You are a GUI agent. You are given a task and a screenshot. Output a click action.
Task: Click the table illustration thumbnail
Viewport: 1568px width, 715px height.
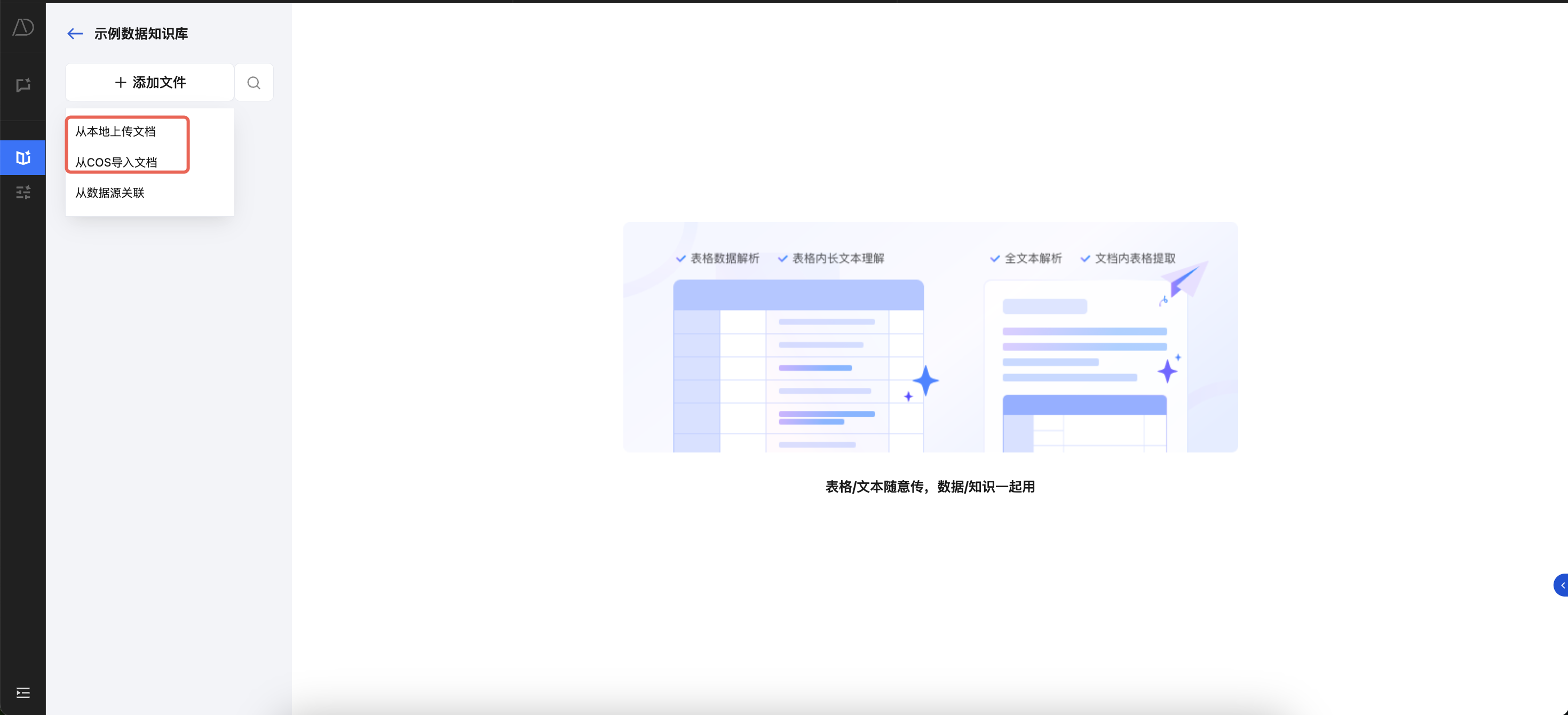coord(798,365)
